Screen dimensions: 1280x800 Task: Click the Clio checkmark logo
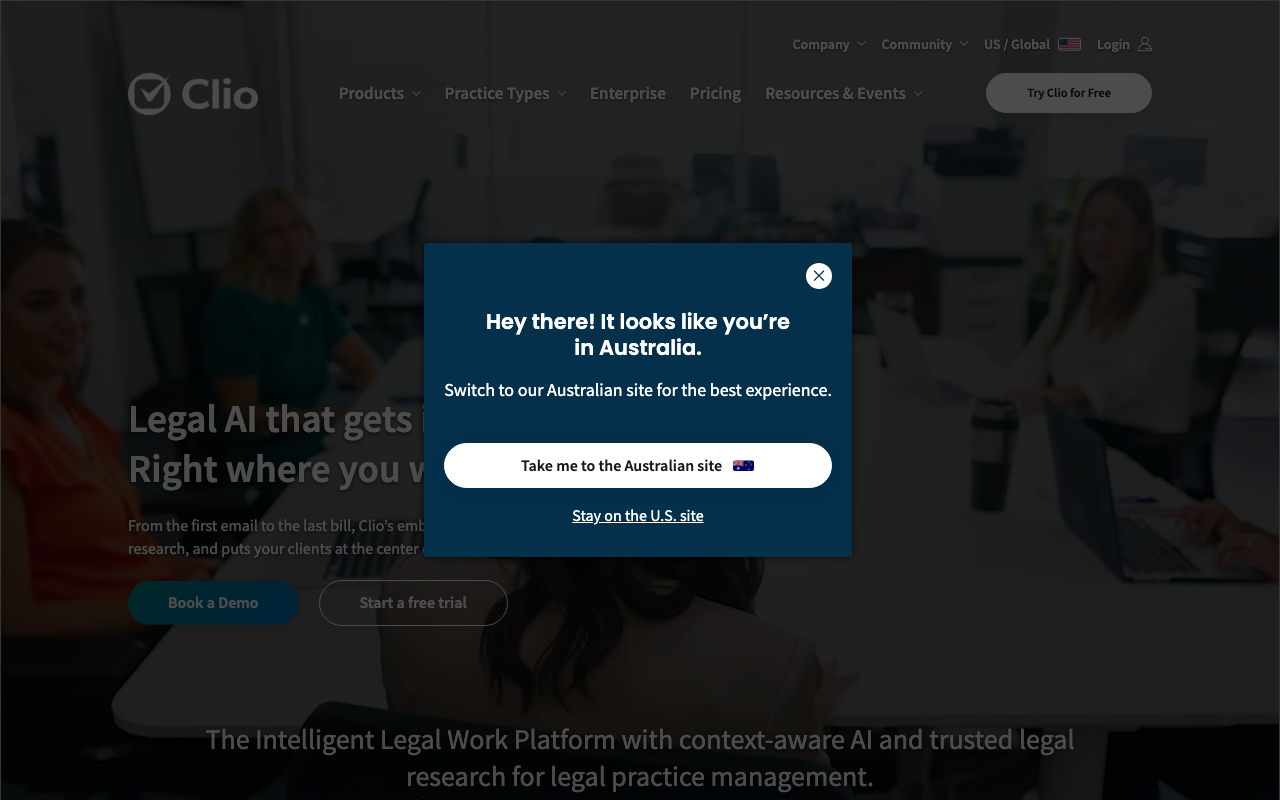149,94
